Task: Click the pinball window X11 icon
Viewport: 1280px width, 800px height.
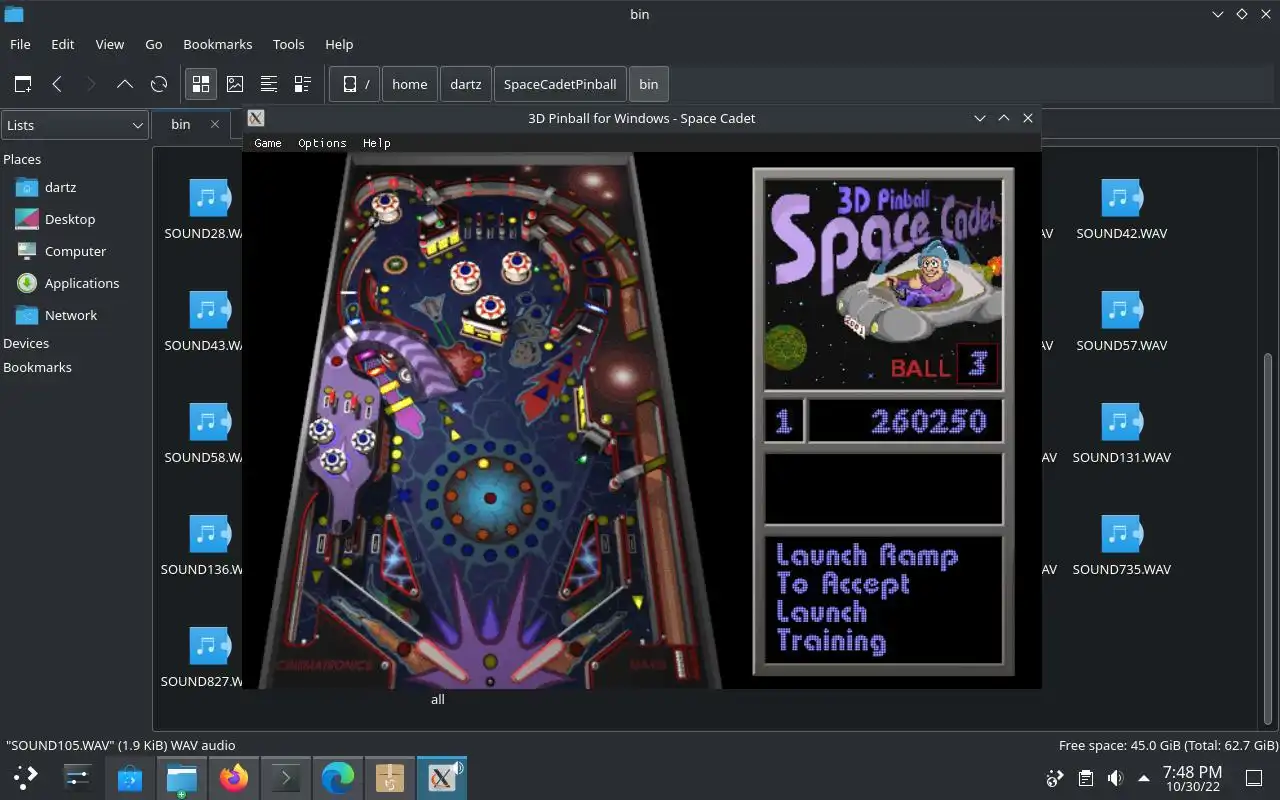Action: coord(256,118)
